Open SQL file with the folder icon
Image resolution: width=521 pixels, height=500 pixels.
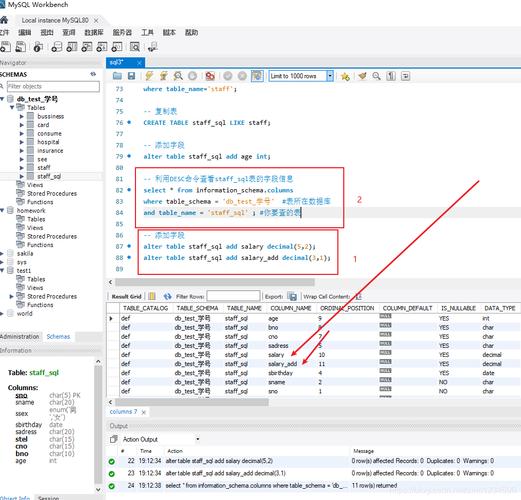click(x=117, y=76)
